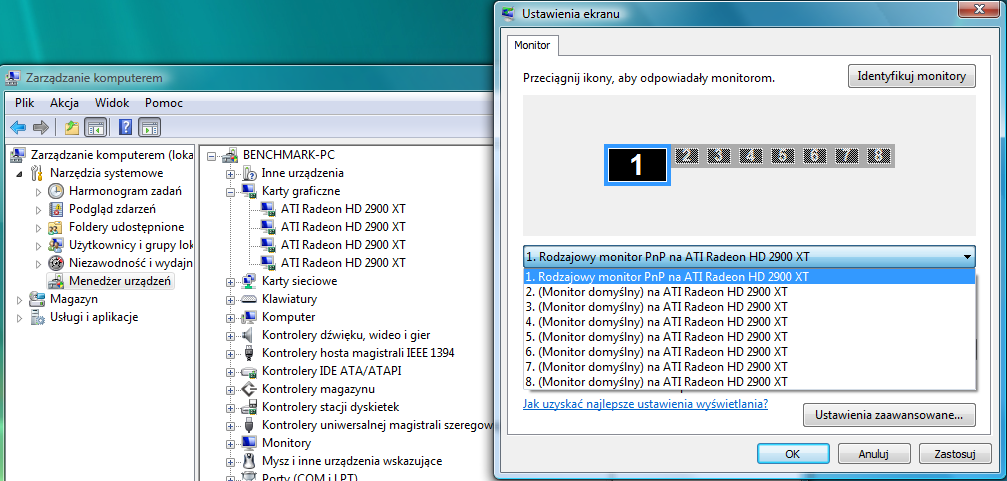Collapse the Karty graficzne node

click(230, 191)
